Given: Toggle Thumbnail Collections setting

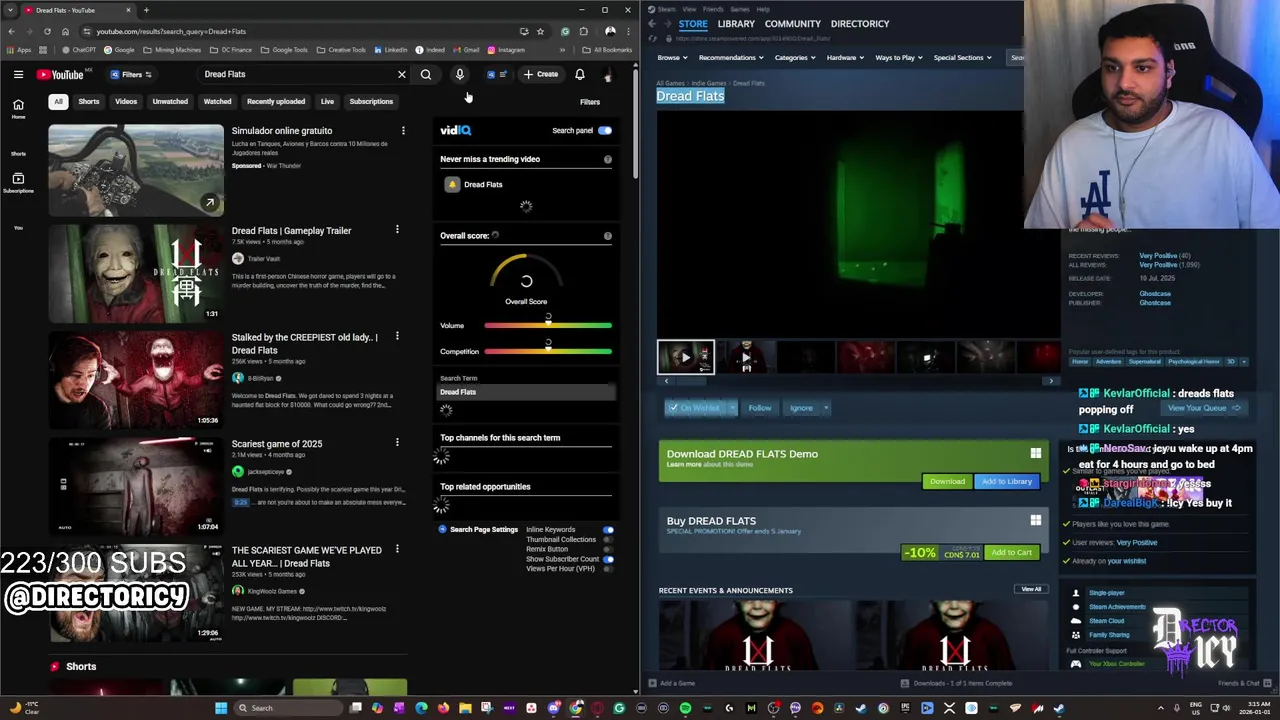Looking at the screenshot, I should 608,539.
